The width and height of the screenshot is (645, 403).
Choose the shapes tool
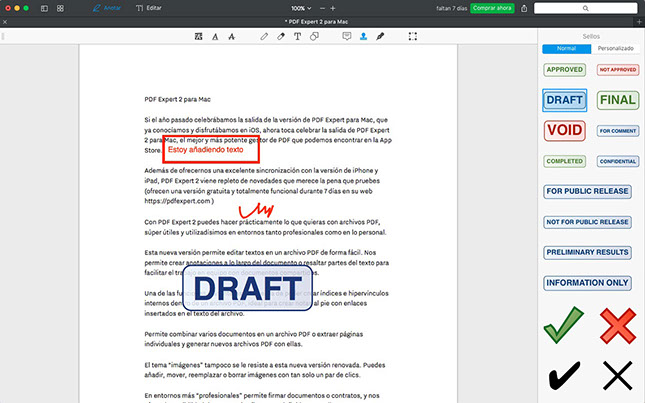315,36
